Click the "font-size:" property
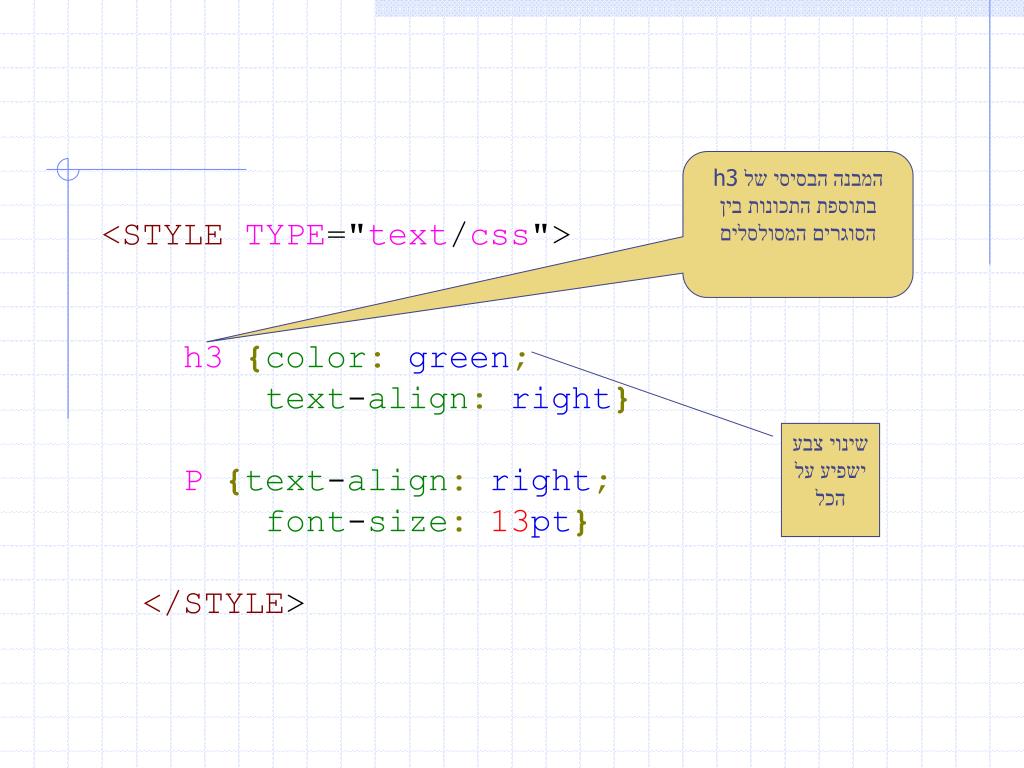This screenshot has width=1024, height=768. pyautogui.click(x=366, y=522)
